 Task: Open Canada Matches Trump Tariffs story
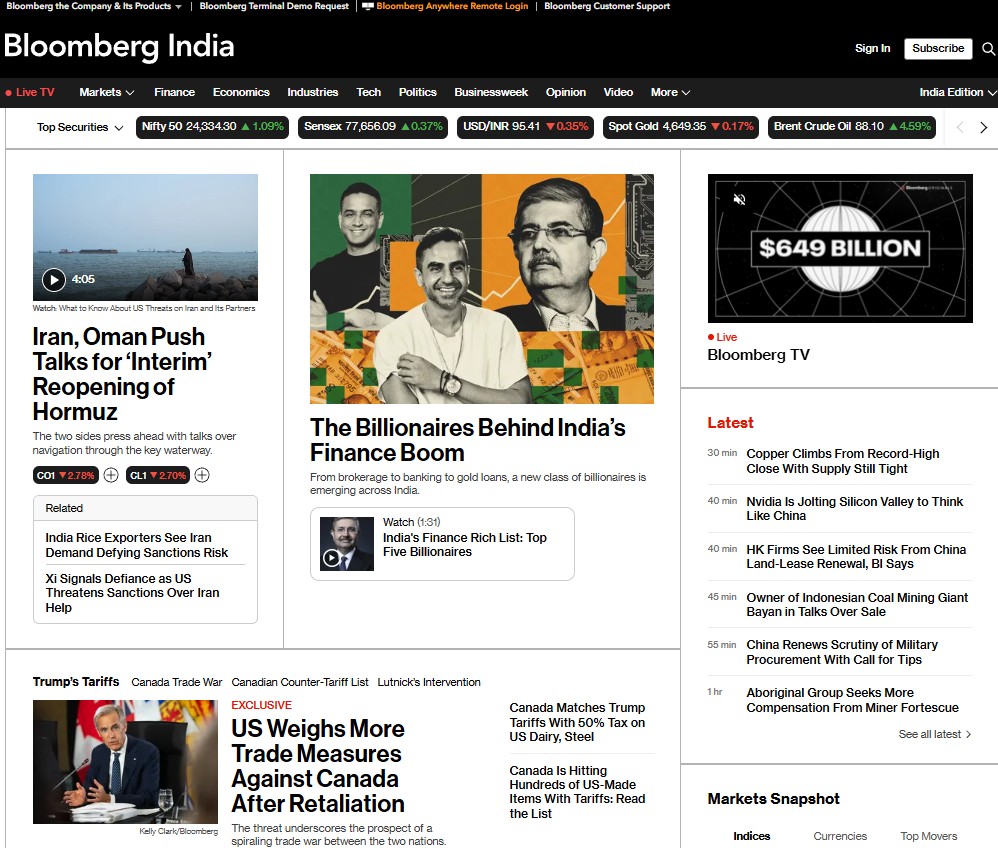(x=577, y=723)
